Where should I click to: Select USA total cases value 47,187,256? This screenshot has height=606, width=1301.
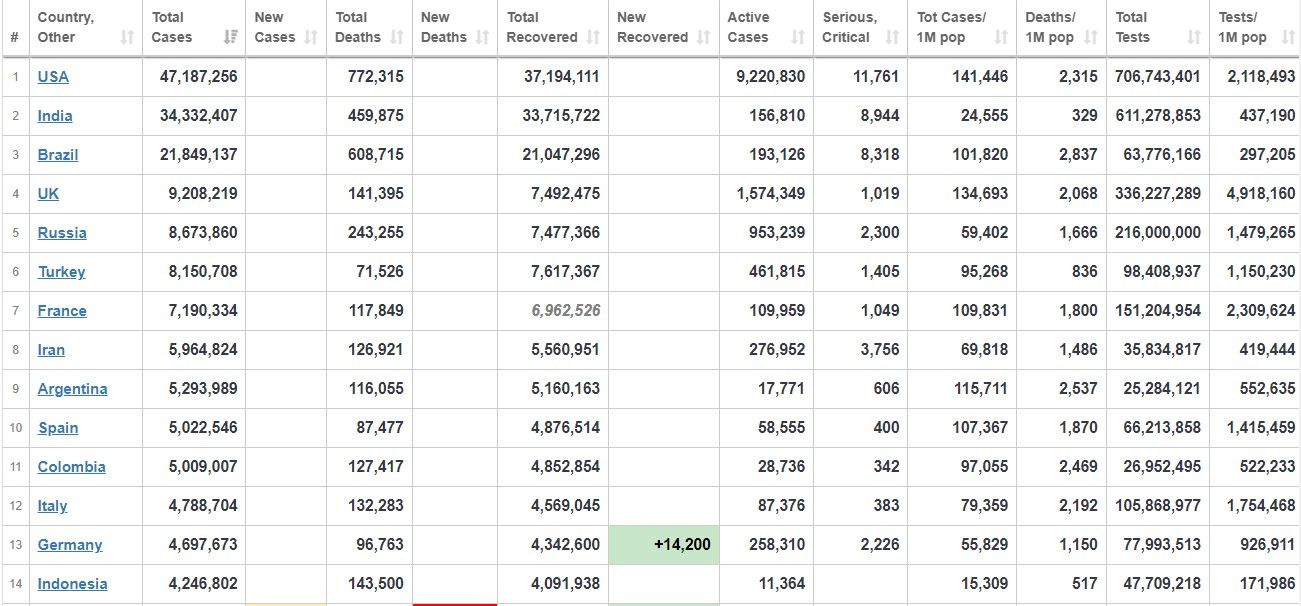pos(199,77)
